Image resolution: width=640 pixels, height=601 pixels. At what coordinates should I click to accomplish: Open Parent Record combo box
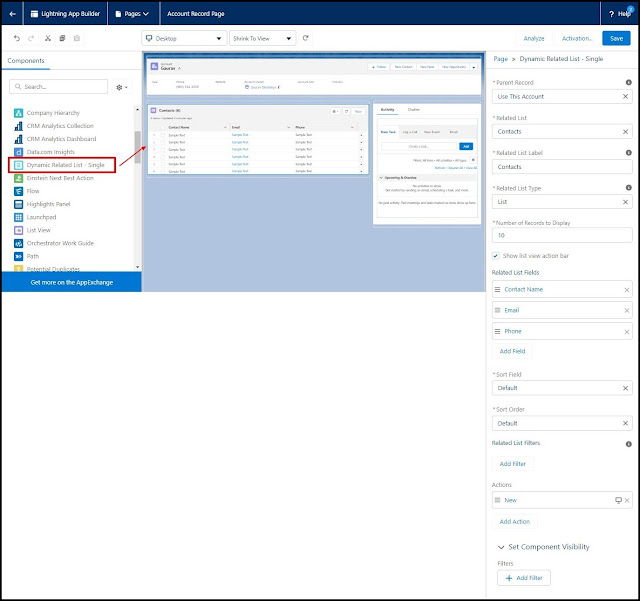562,97
